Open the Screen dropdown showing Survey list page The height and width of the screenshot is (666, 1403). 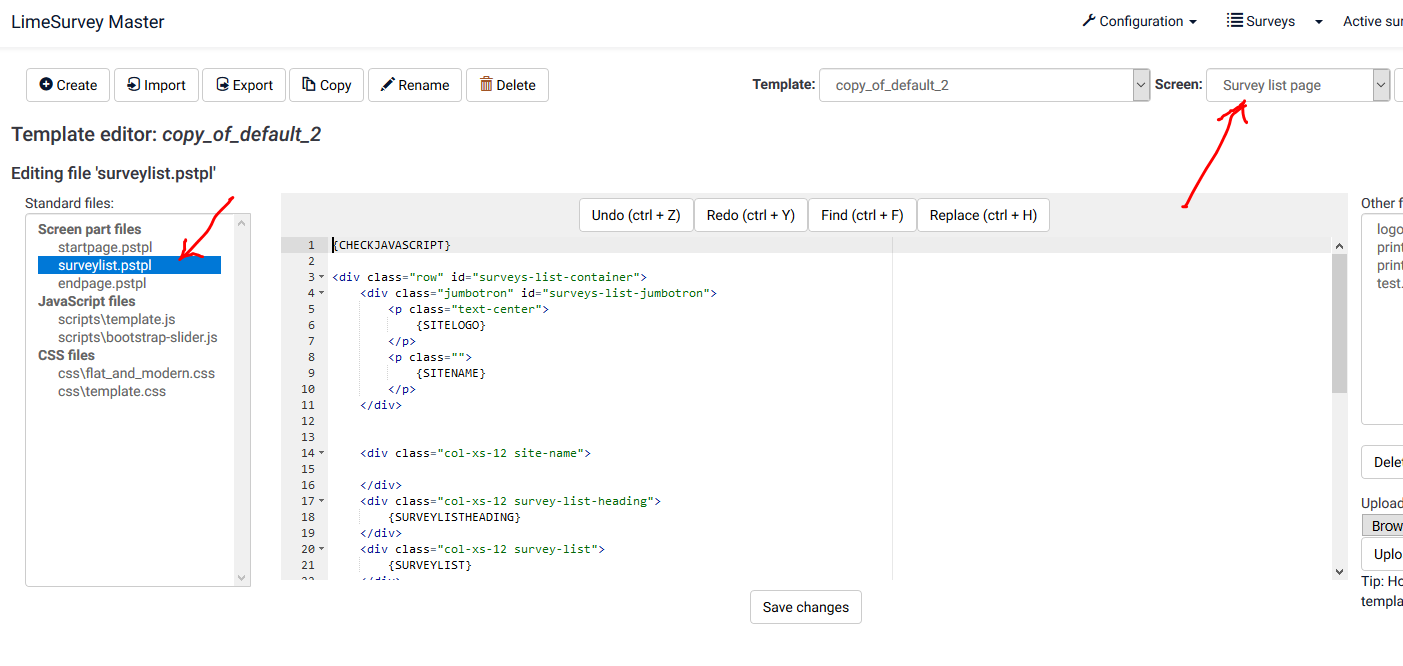click(x=1297, y=85)
